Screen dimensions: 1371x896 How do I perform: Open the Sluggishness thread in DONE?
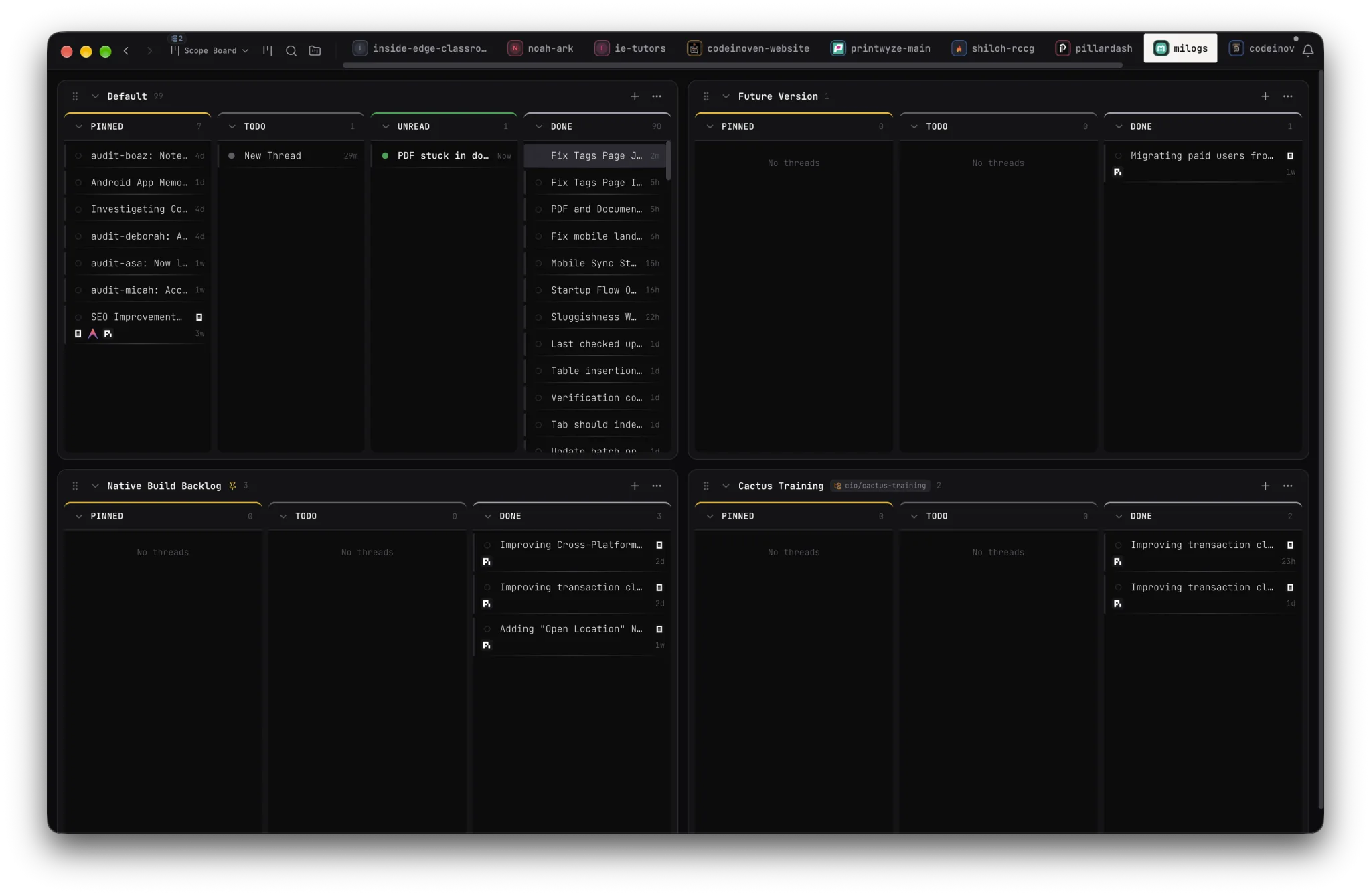597,317
